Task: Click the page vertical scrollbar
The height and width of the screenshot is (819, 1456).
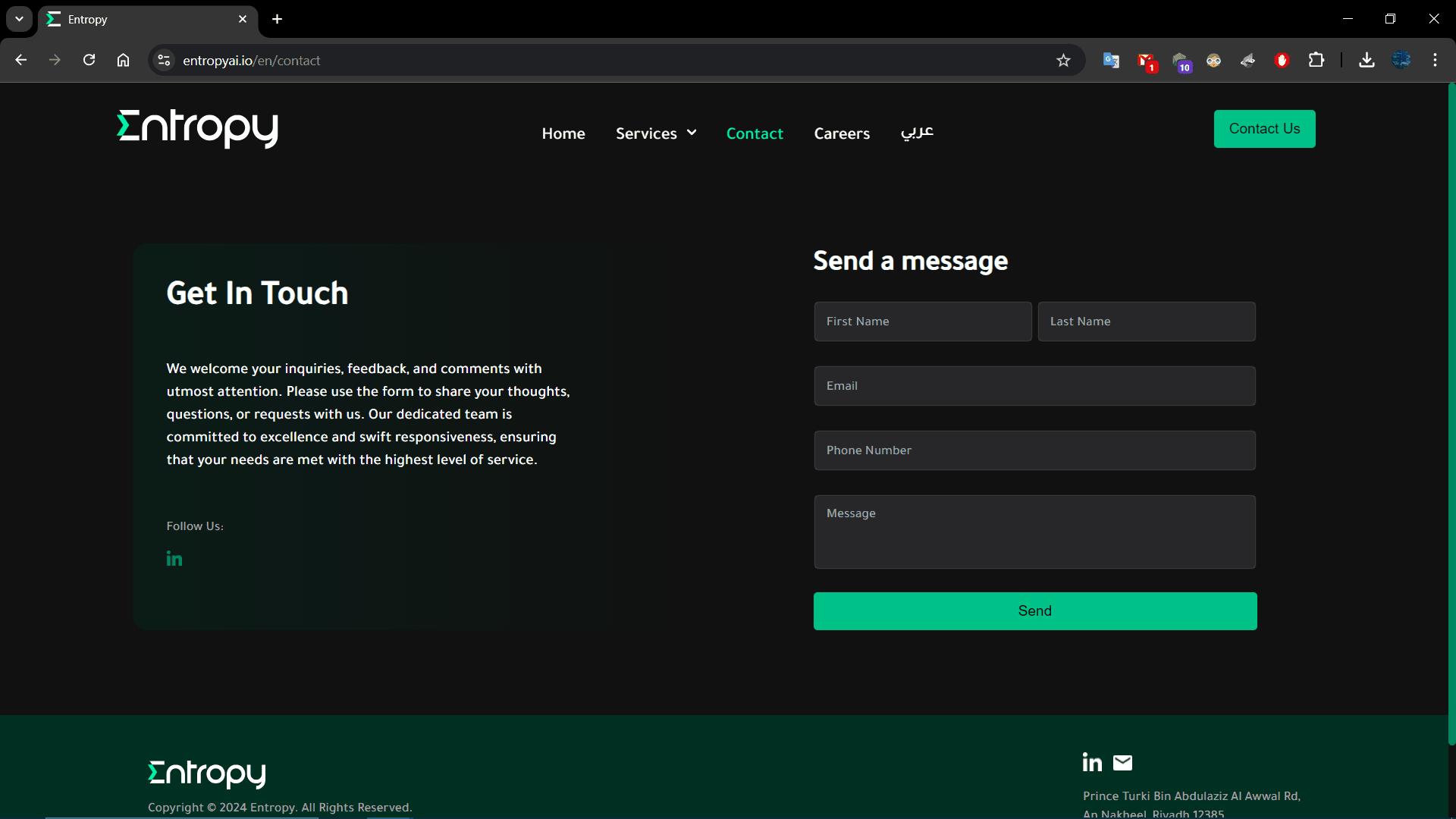Action: pyautogui.click(x=1451, y=413)
